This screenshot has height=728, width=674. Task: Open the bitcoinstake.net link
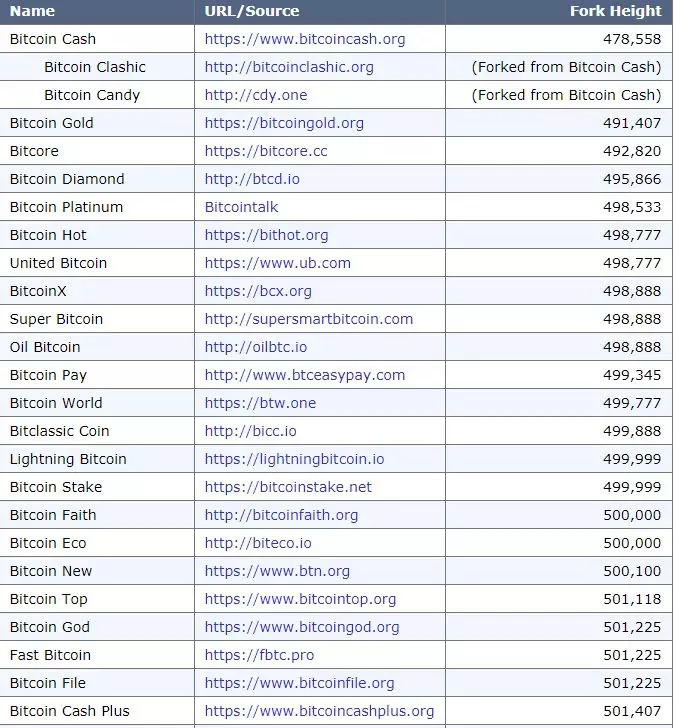coord(288,487)
